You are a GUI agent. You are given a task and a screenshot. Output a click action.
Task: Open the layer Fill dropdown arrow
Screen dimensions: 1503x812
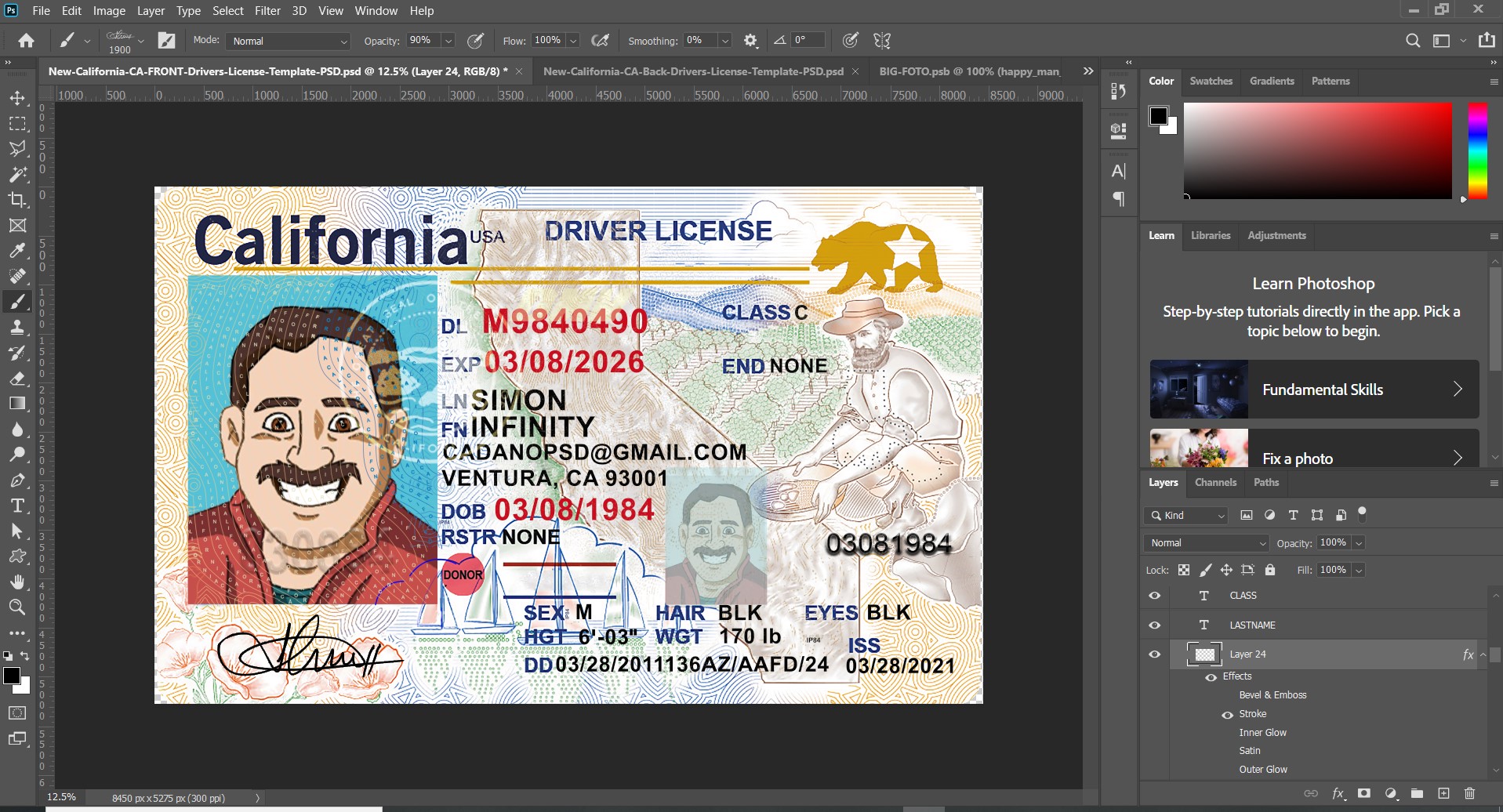pos(1359,570)
